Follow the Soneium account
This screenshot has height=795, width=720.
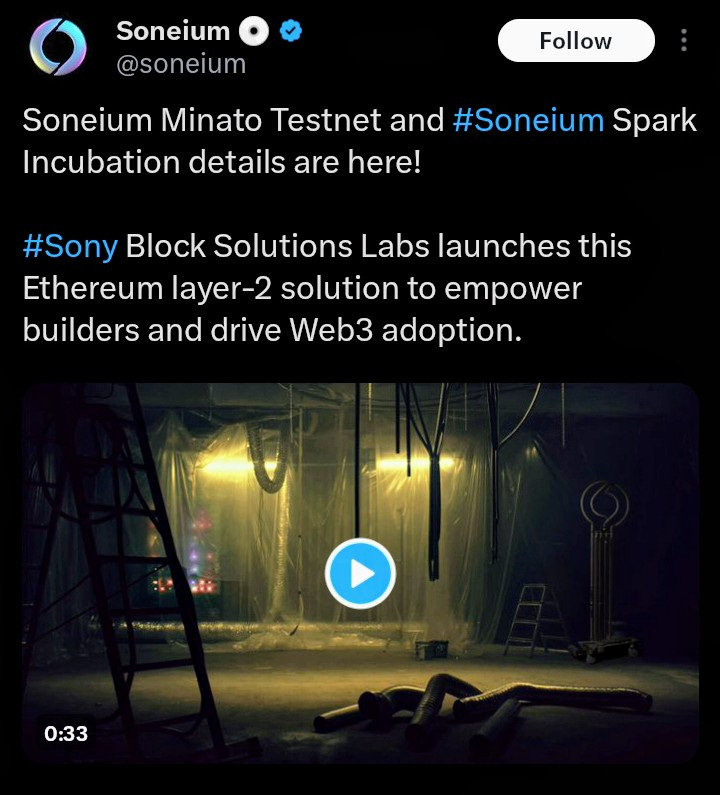click(x=576, y=41)
